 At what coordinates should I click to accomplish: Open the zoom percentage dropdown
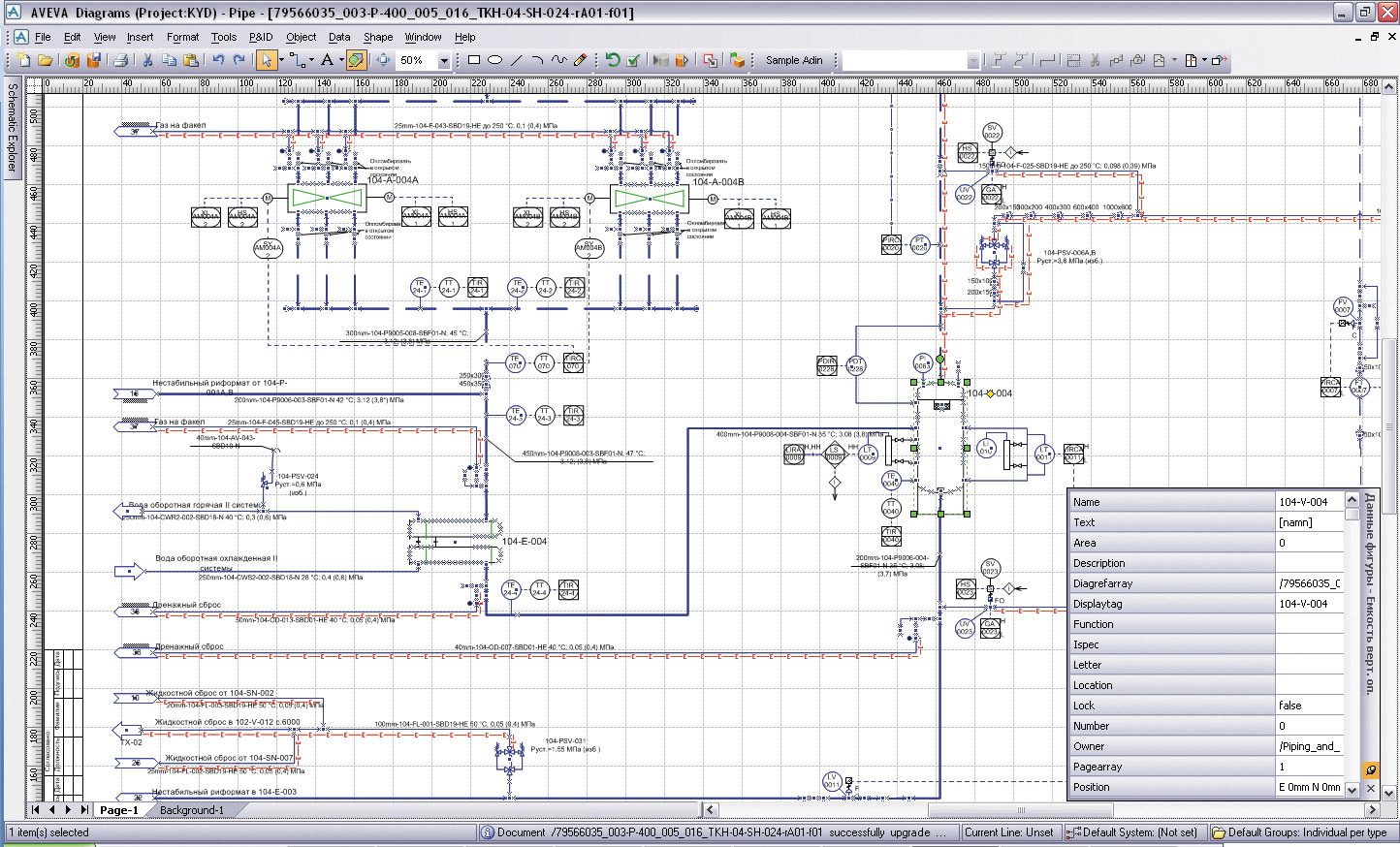tap(444, 60)
